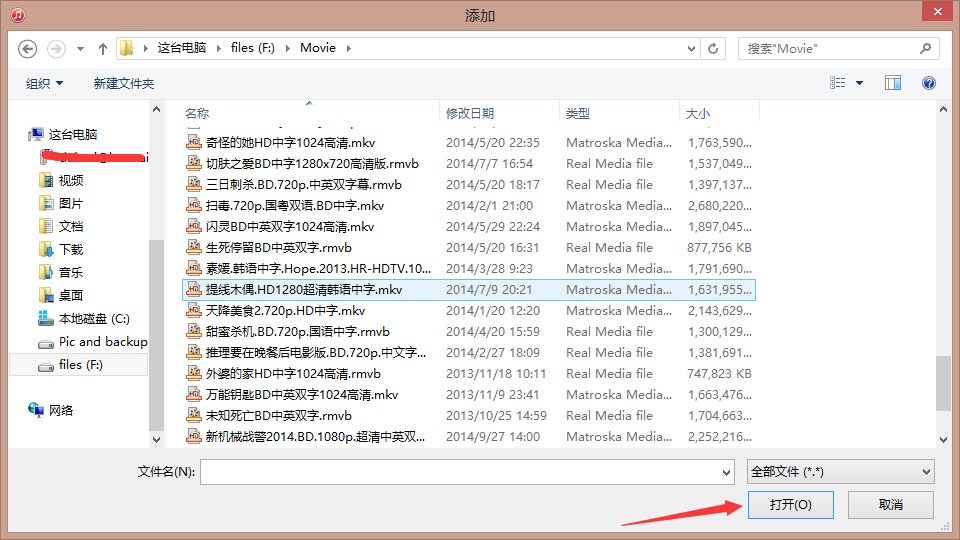Click the Back navigation arrow

click(x=27, y=48)
